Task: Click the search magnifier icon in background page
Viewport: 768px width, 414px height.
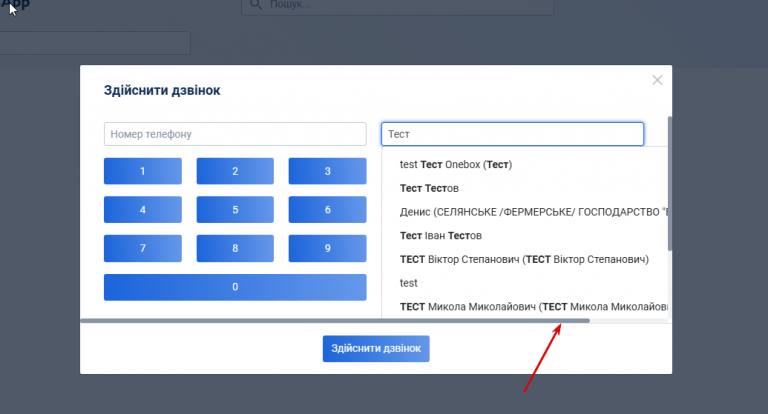Action: point(256,4)
